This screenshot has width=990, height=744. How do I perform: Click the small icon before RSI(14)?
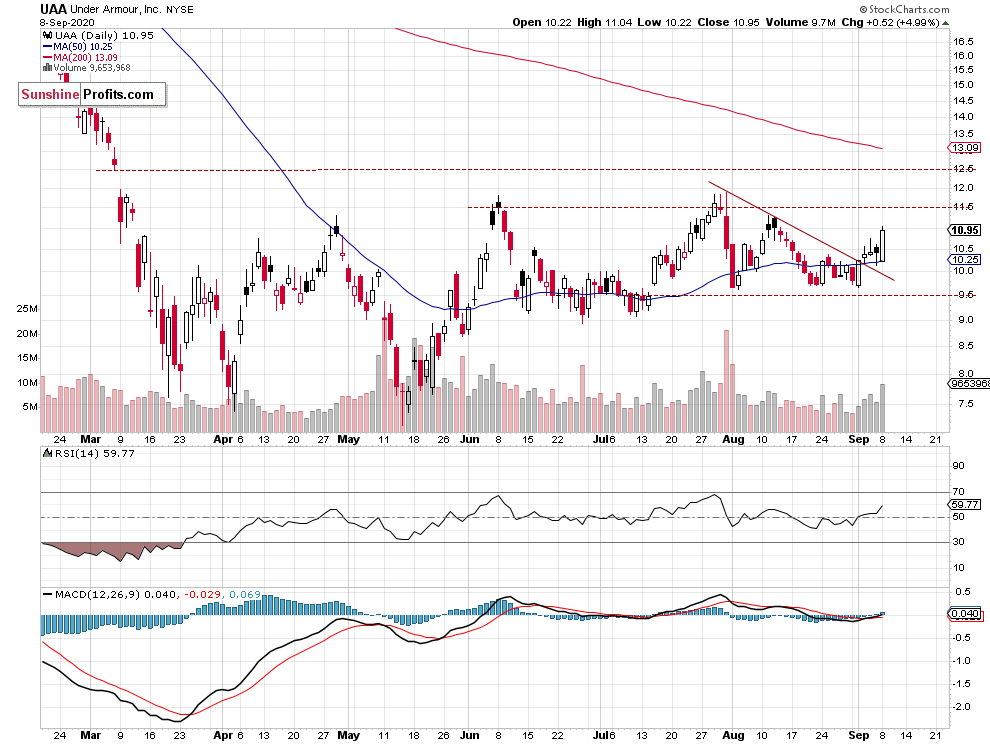[x=47, y=453]
